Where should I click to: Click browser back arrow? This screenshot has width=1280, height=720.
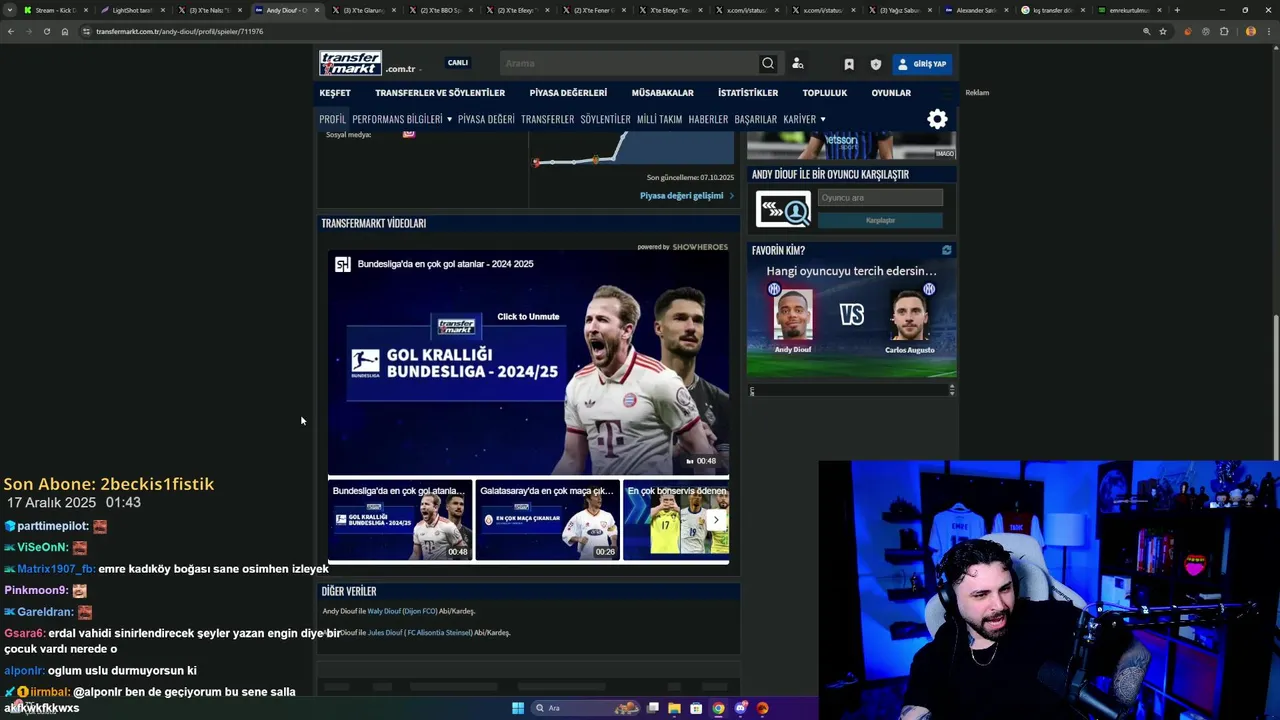11,31
